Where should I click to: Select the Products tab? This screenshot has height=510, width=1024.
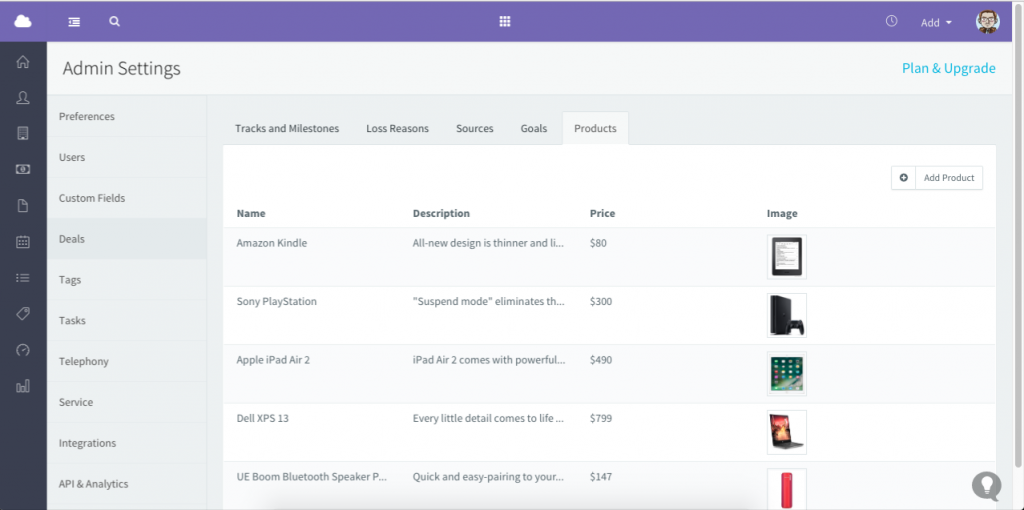[x=595, y=129]
